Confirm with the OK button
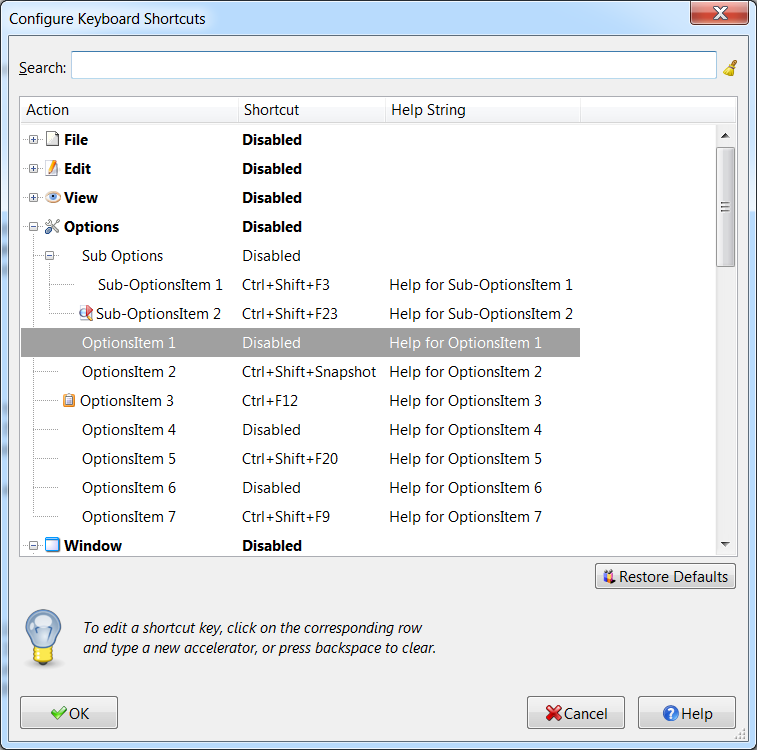The image size is (757, 750). coord(69,713)
